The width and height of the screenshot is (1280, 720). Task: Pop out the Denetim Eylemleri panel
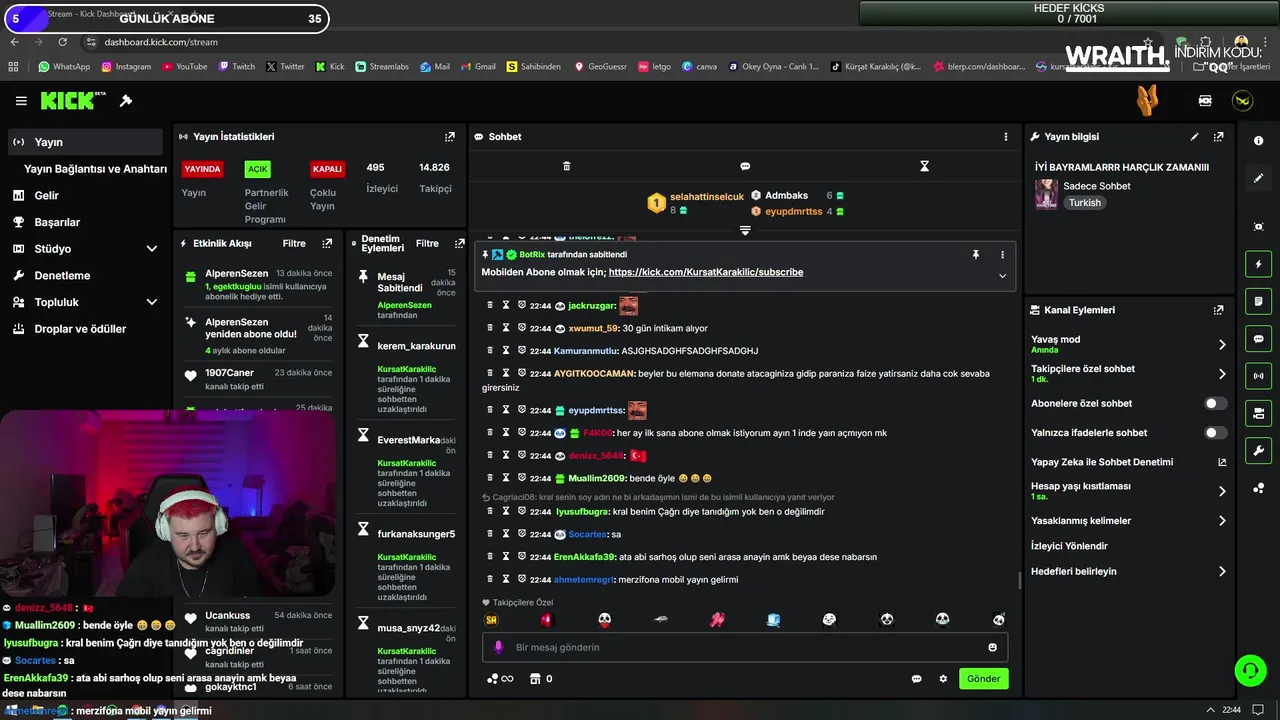tap(459, 243)
